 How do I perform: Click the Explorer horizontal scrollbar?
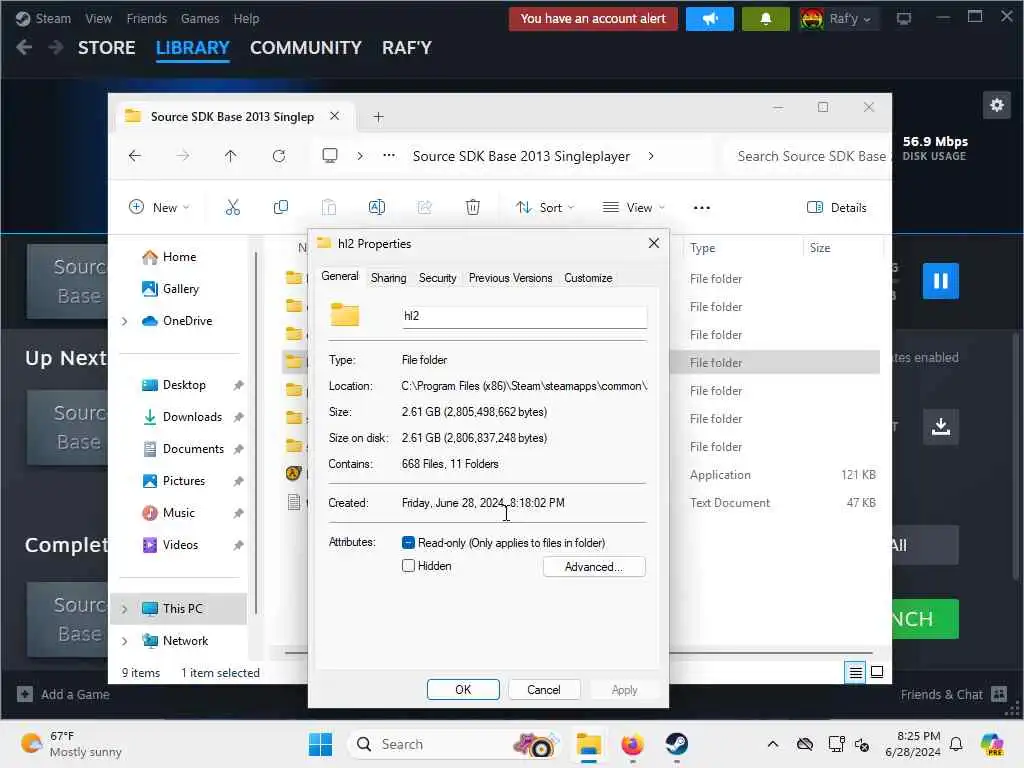tap(579, 652)
